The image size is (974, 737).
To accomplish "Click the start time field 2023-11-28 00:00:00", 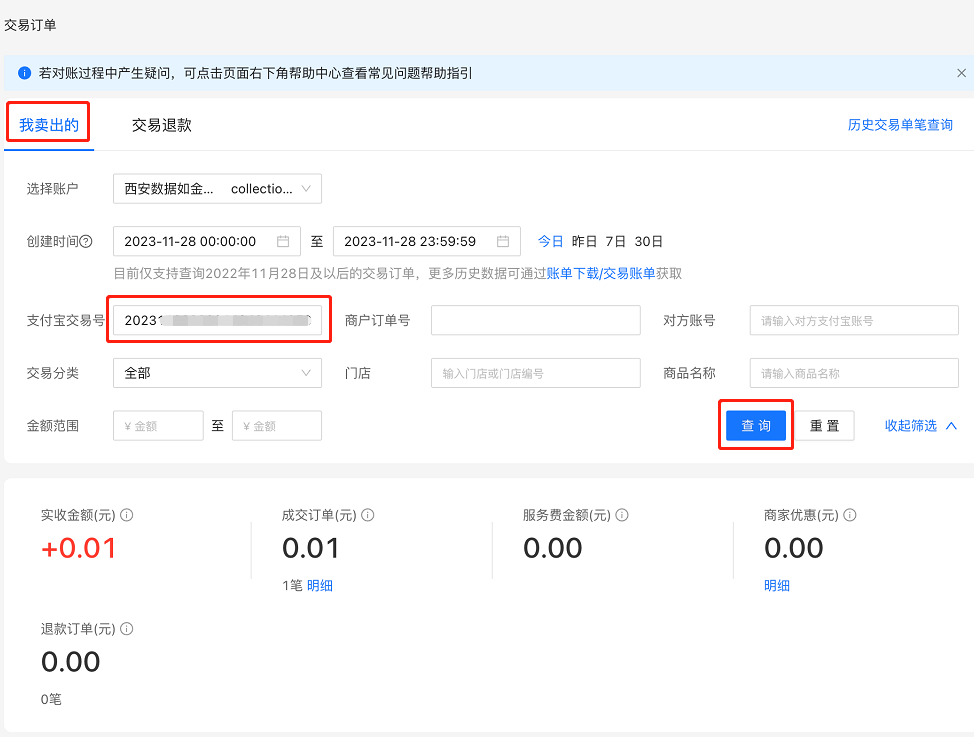I will (207, 241).
